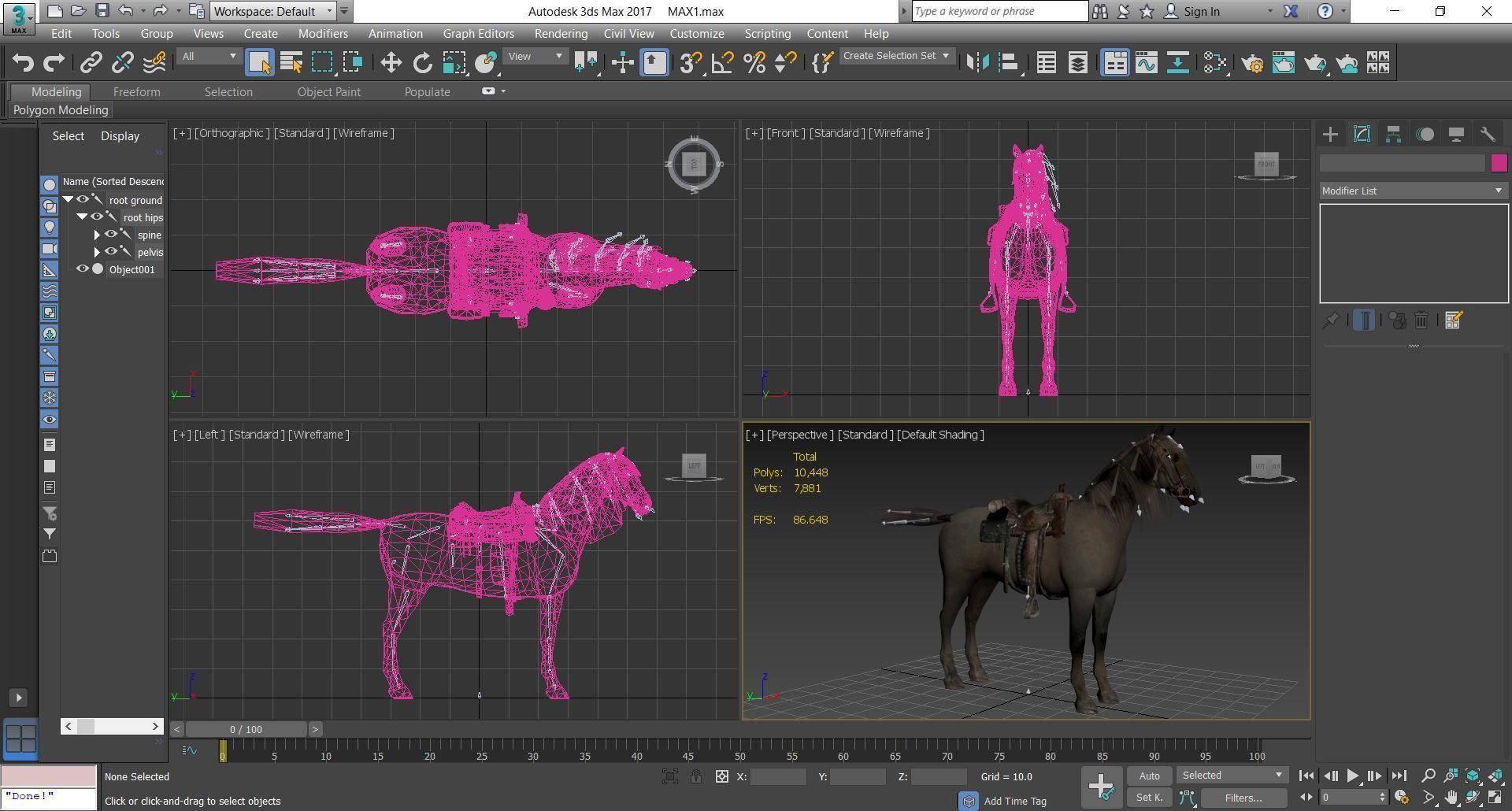The height and width of the screenshot is (811, 1512).
Task: Switch to the Create command panel
Action: [x=1330, y=134]
